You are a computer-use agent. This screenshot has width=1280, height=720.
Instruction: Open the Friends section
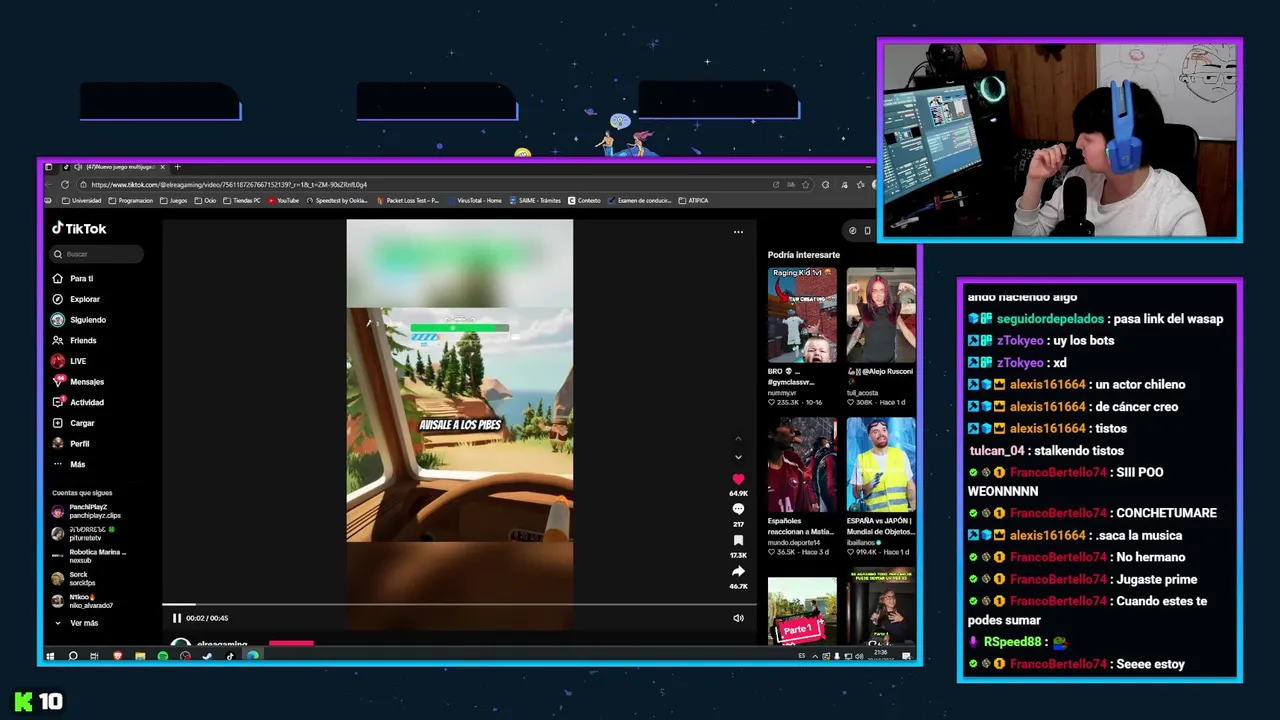(74, 341)
